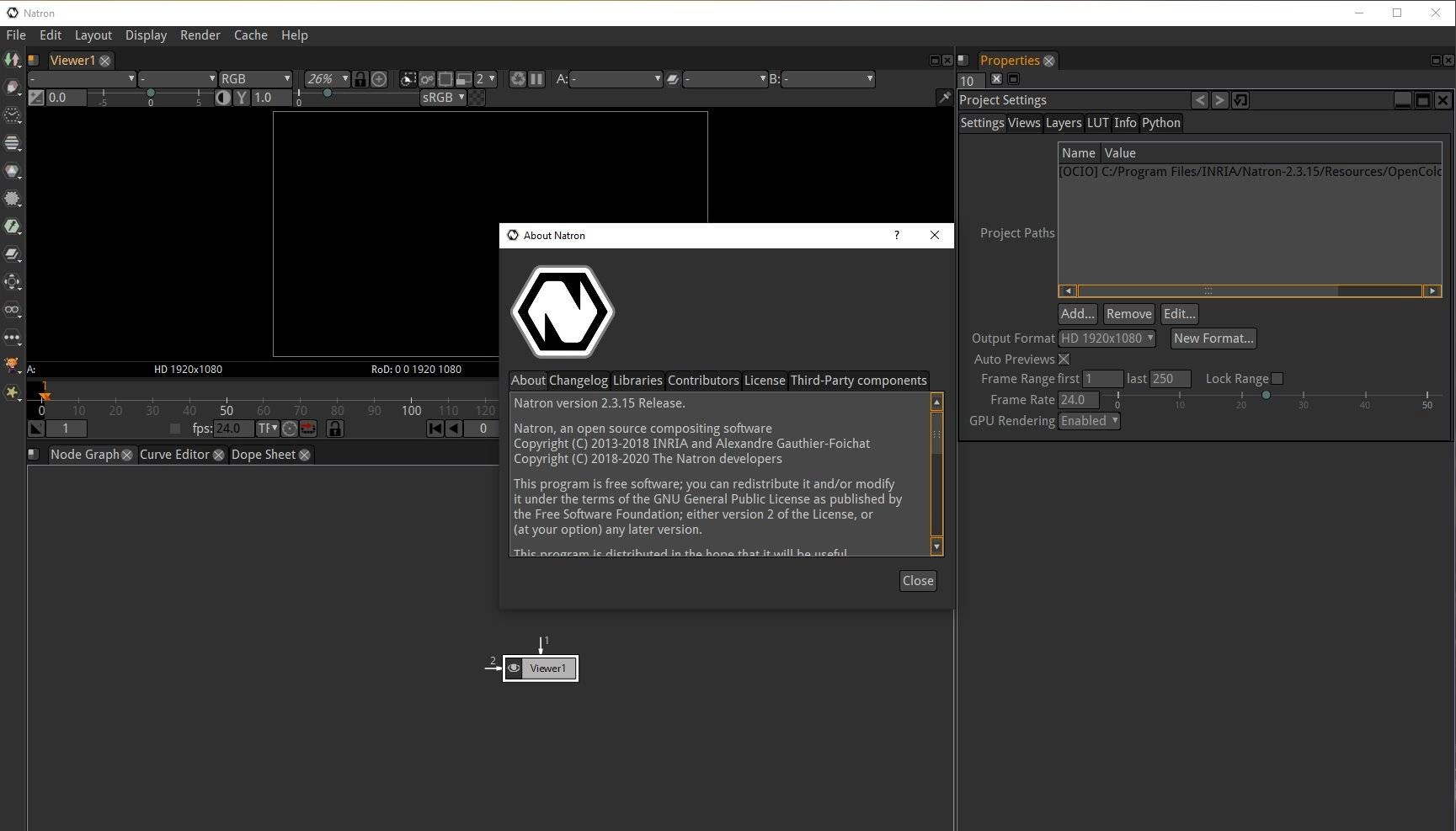Toggle the fps lock checkbox in timeline
Screen dimensions: 1456x831
pos(175,429)
